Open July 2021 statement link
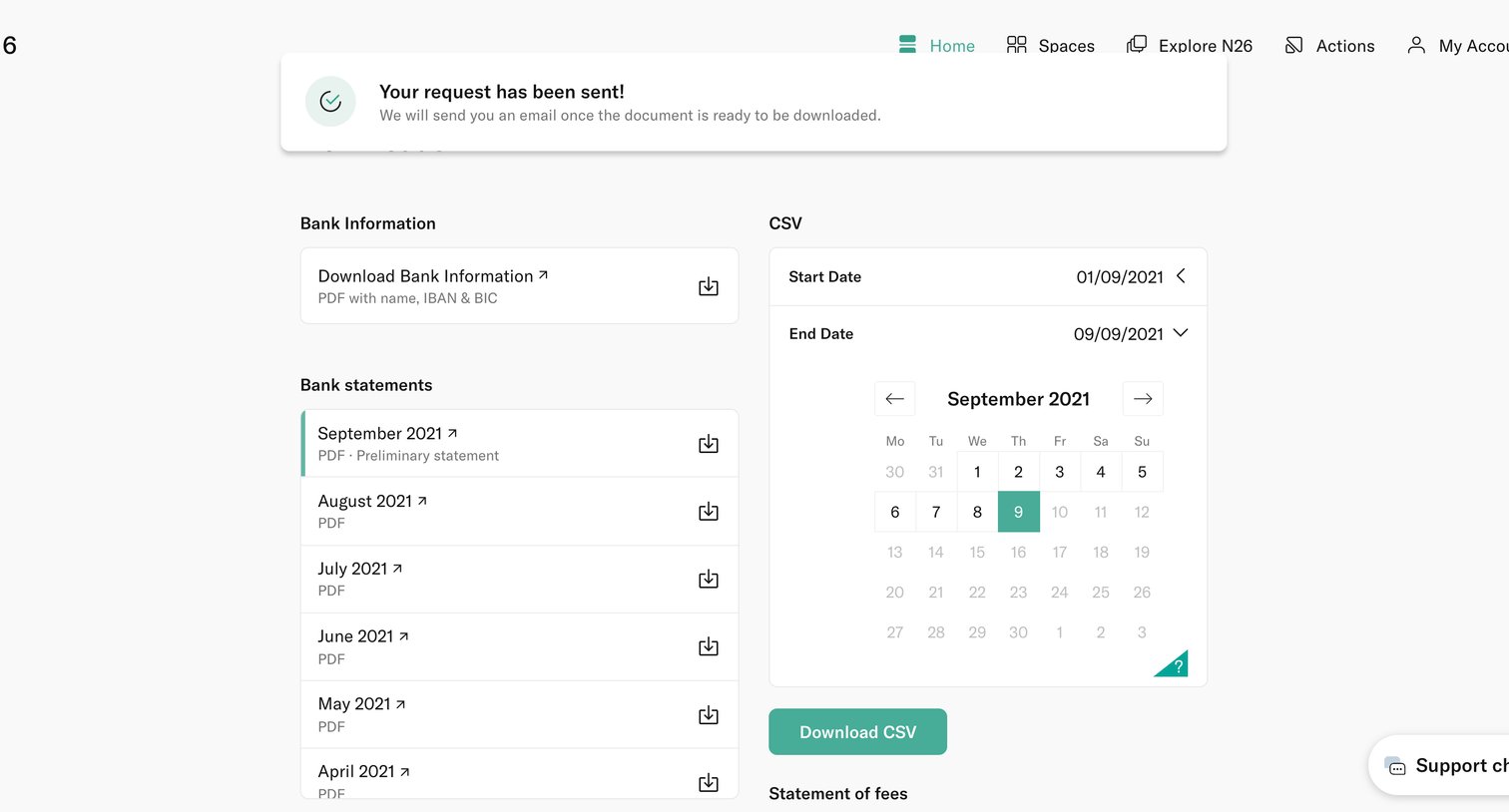This screenshot has height=812, width=1509. 360,569
